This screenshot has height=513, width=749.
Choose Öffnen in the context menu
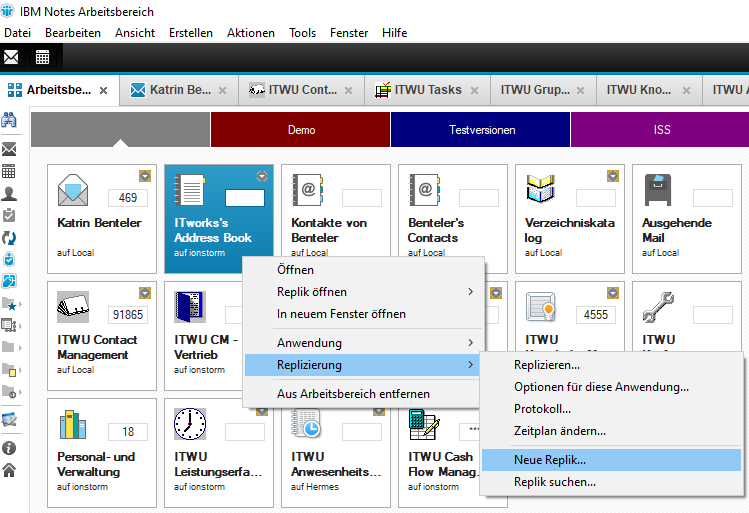tap(364, 270)
